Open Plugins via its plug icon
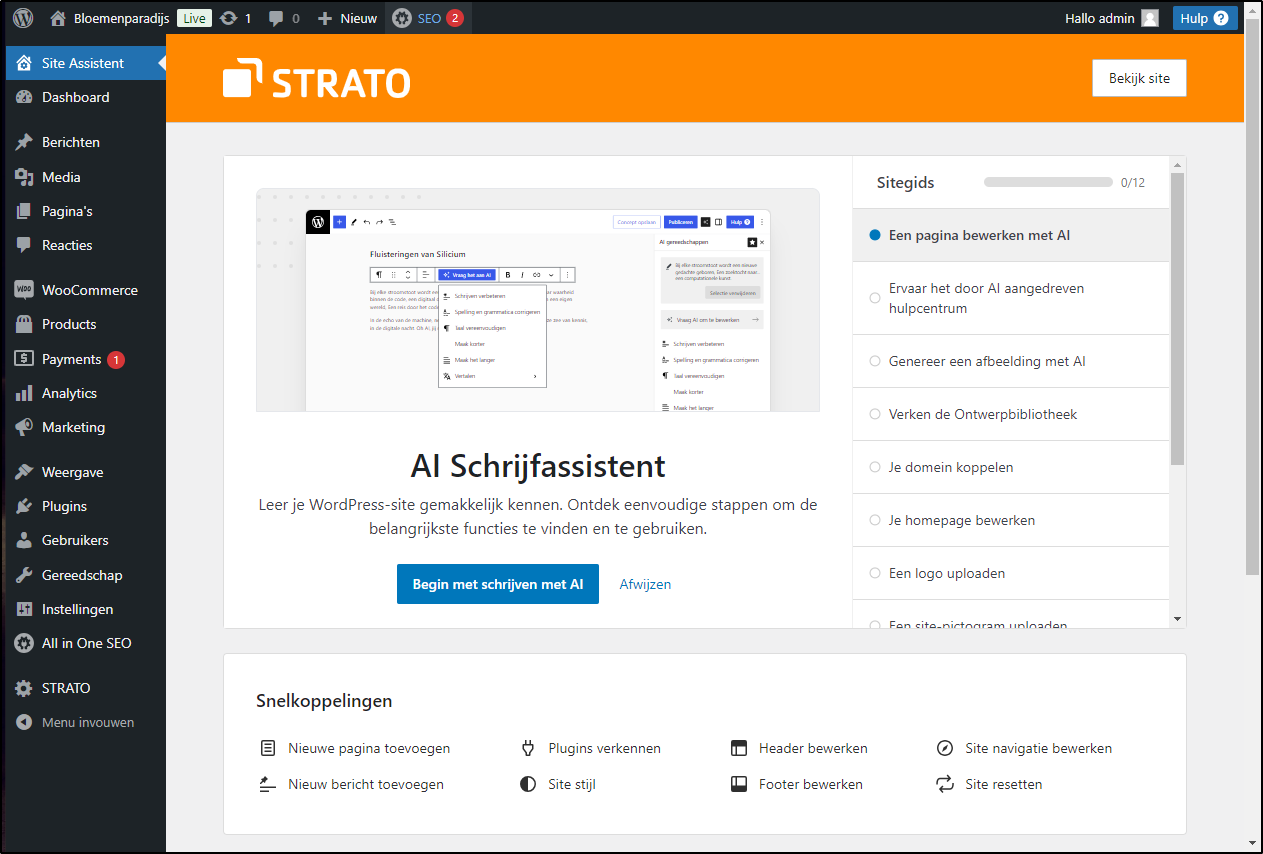This screenshot has height=854, width=1263. (x=25, y=505)
